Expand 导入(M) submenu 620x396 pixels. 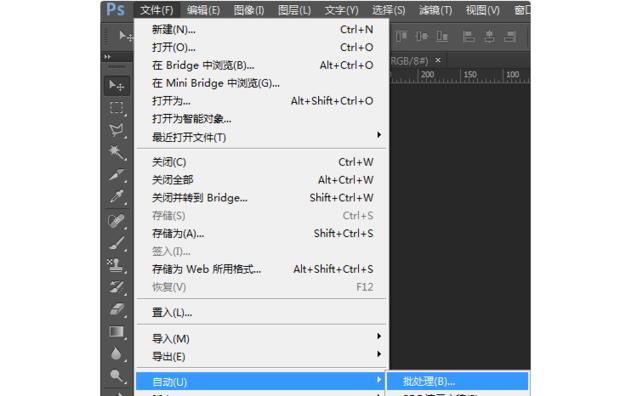[261, 339]
